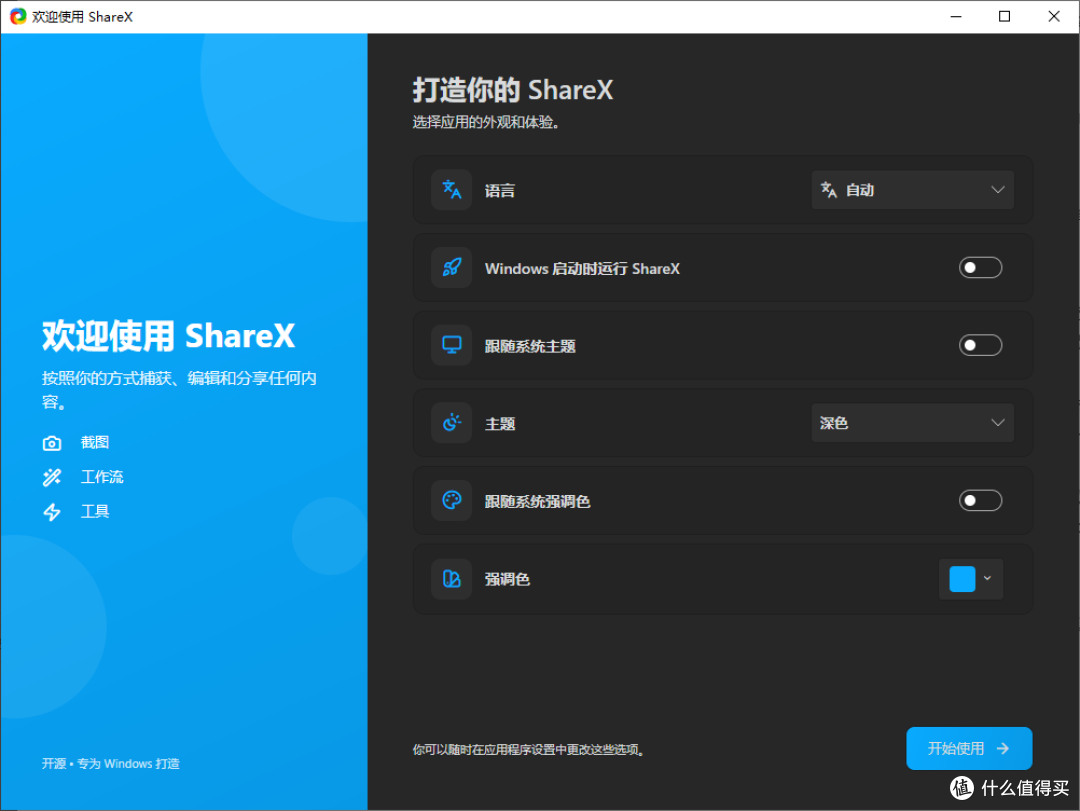Viewport: 1080px width, 811px height.
Task: Click the 强调色 label
Action: 508,579
